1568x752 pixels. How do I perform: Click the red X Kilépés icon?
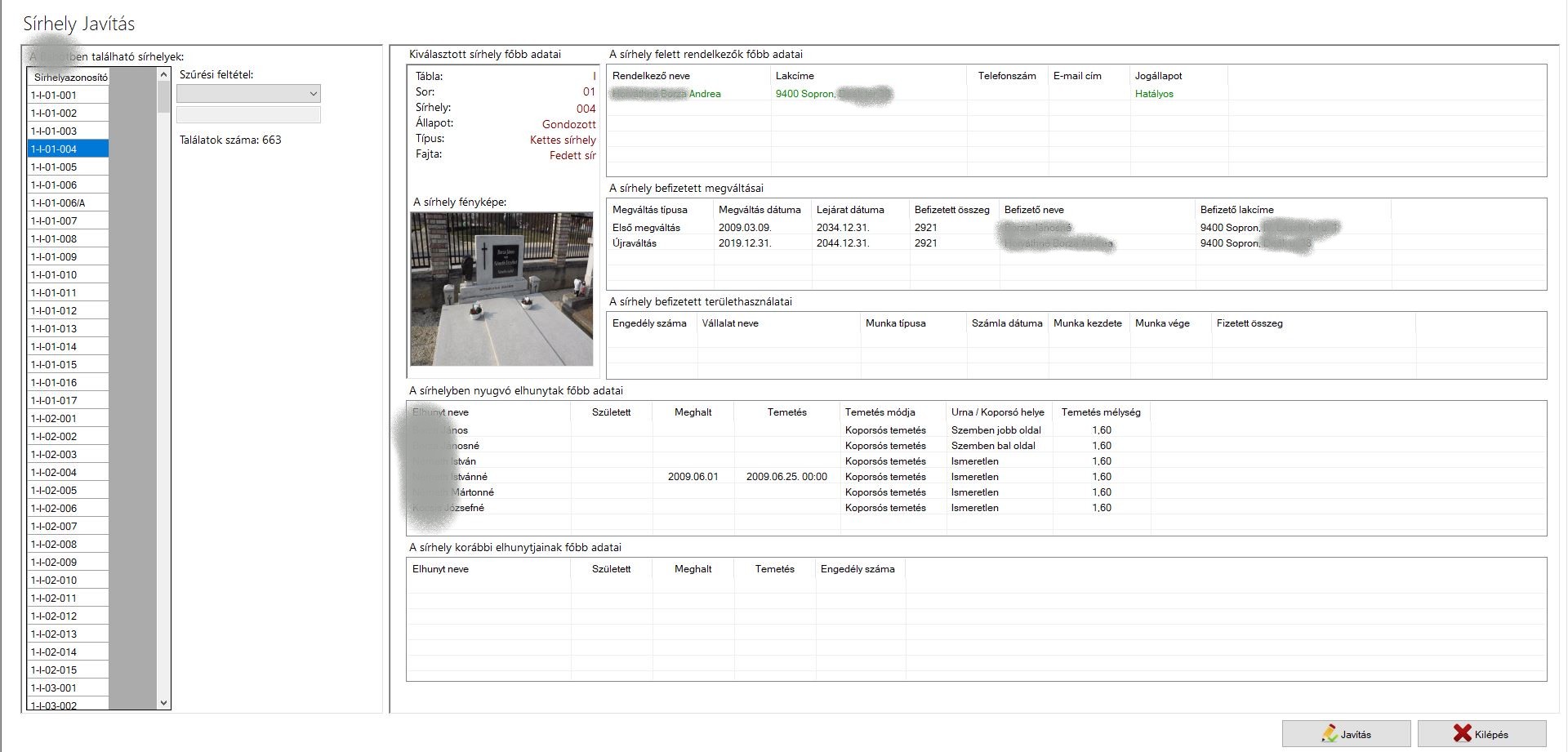coord(1462,733)
